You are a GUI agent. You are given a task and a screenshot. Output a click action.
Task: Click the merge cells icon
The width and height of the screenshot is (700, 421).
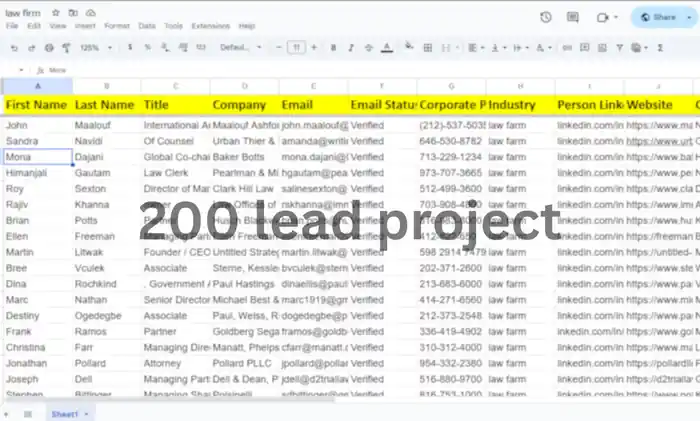[x=446, y=48]
